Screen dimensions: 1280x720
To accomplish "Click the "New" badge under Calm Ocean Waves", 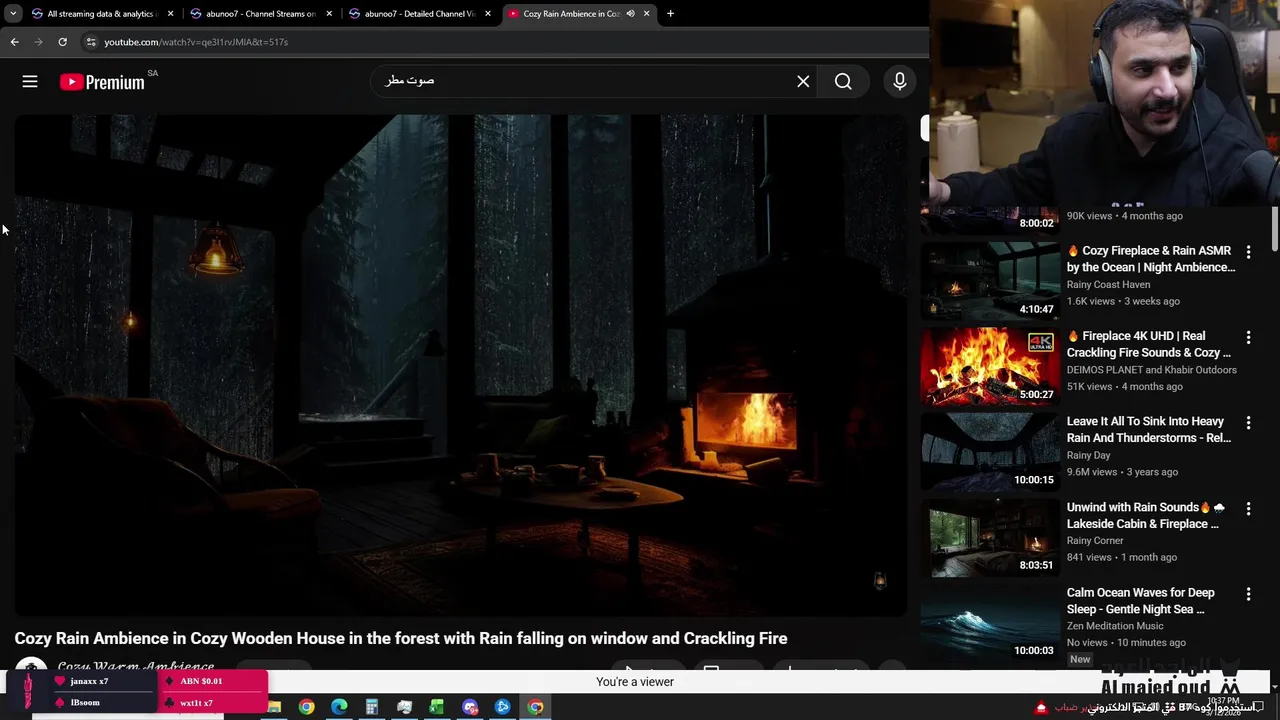I will (1080, 659).
